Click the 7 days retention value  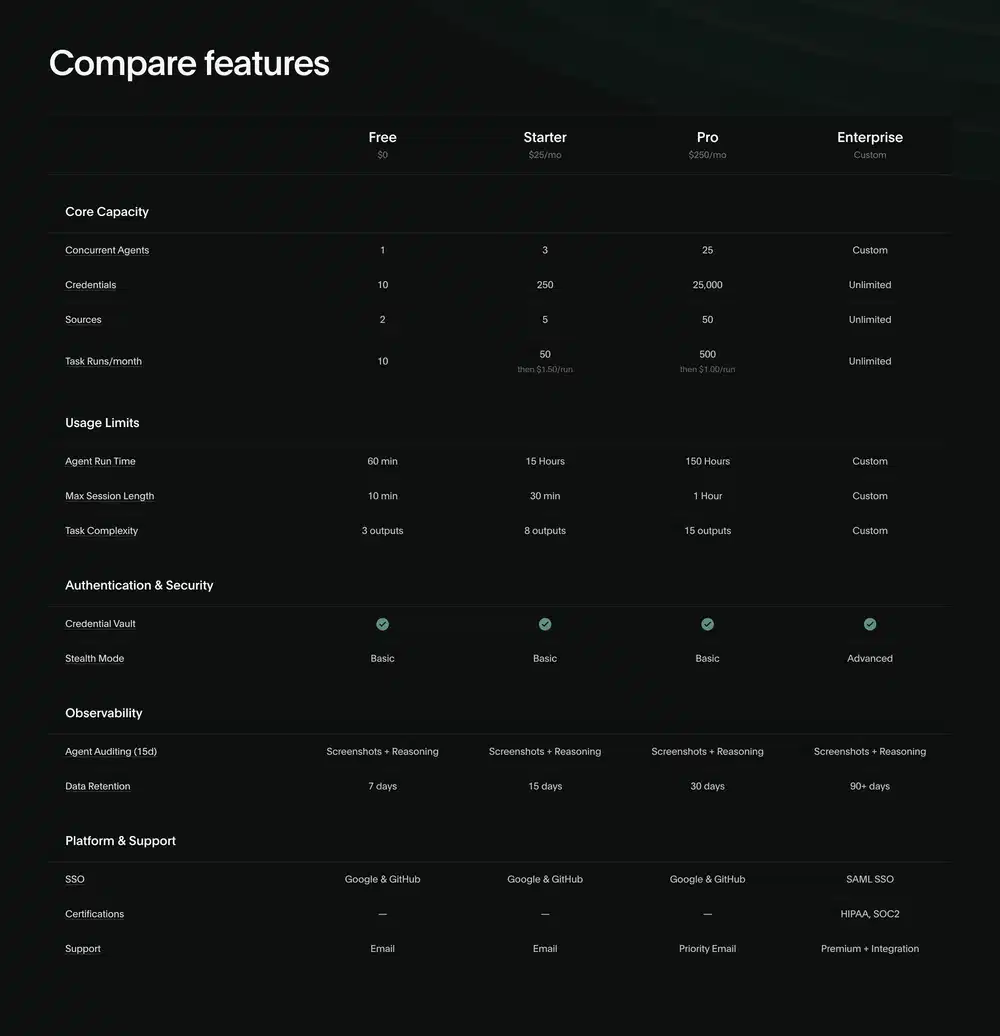coord(382,786)
